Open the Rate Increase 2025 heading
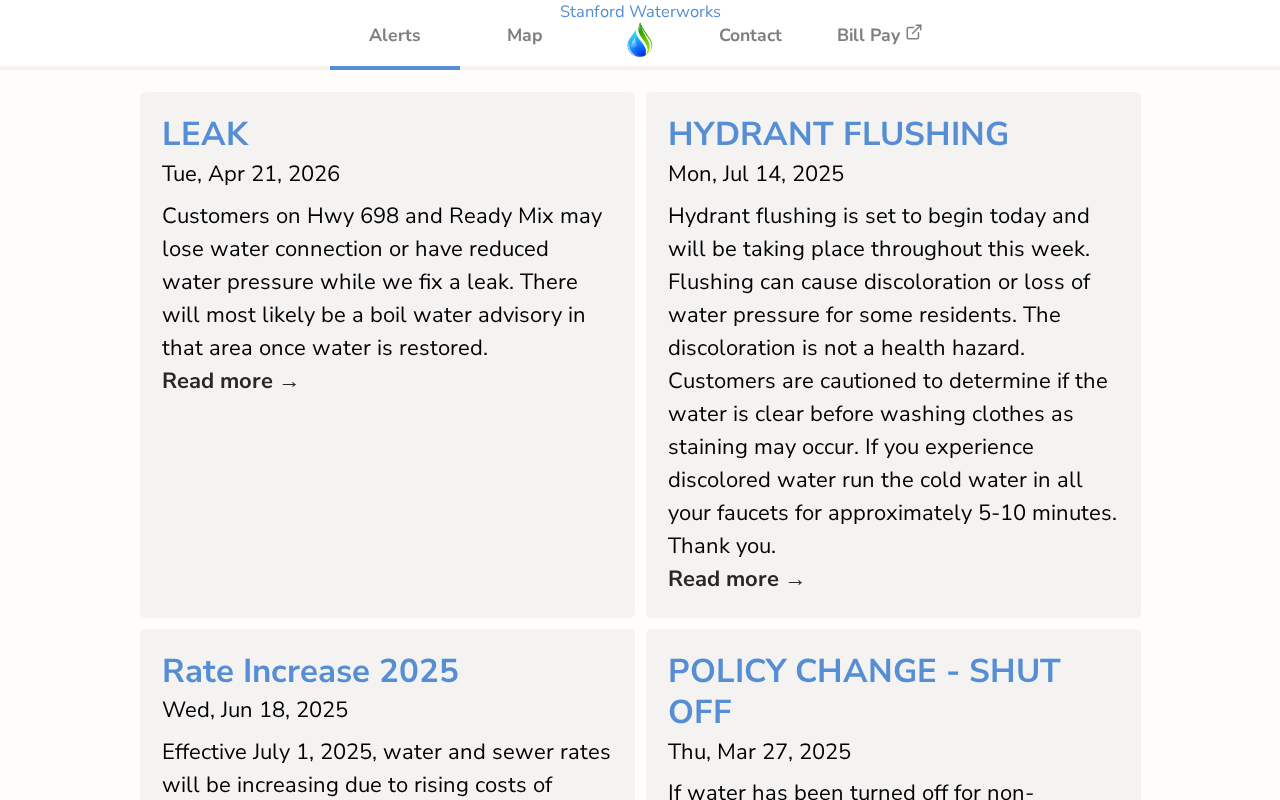 coord(310,671)
